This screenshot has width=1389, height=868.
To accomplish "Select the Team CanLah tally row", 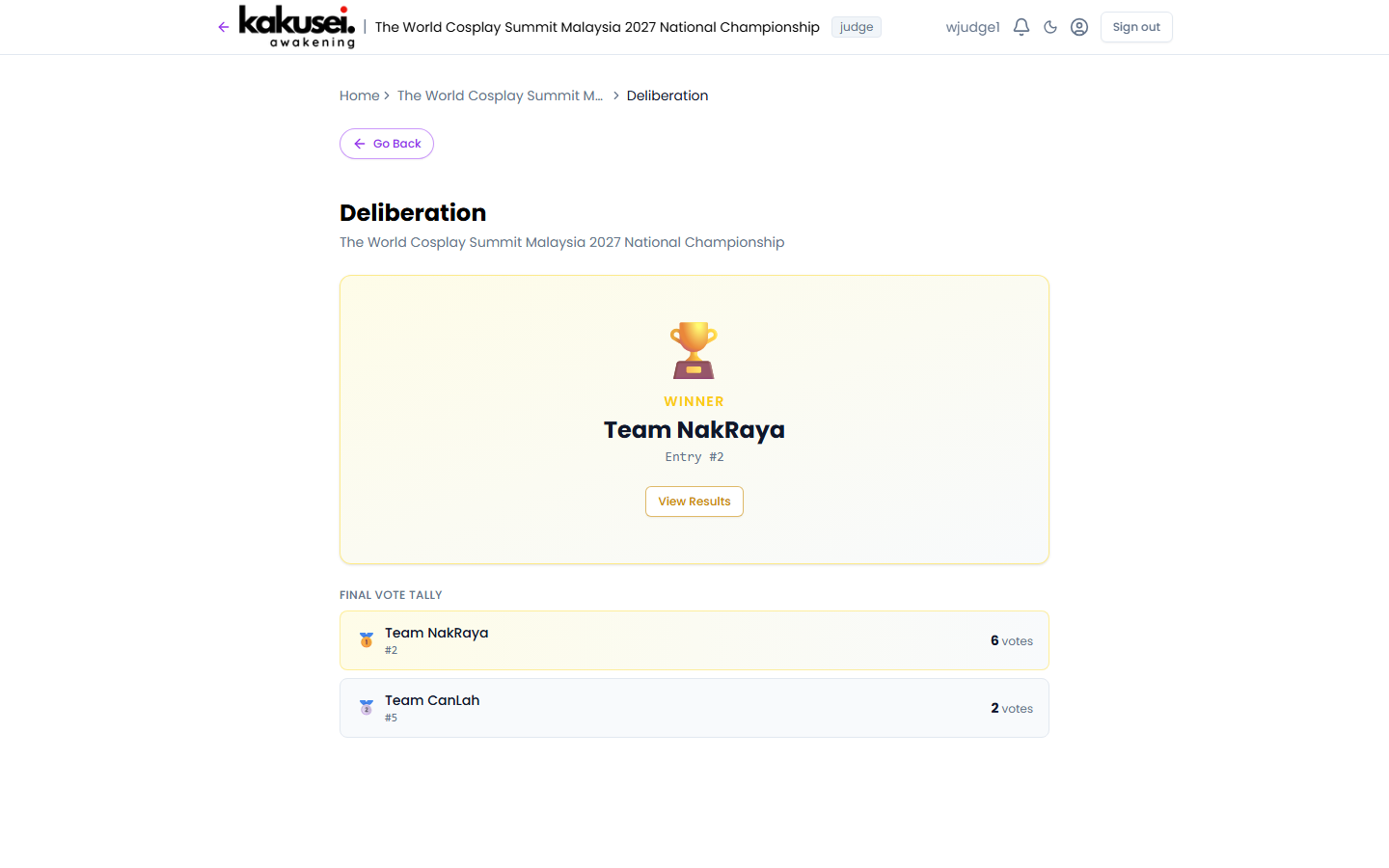I will coord(694,707).
